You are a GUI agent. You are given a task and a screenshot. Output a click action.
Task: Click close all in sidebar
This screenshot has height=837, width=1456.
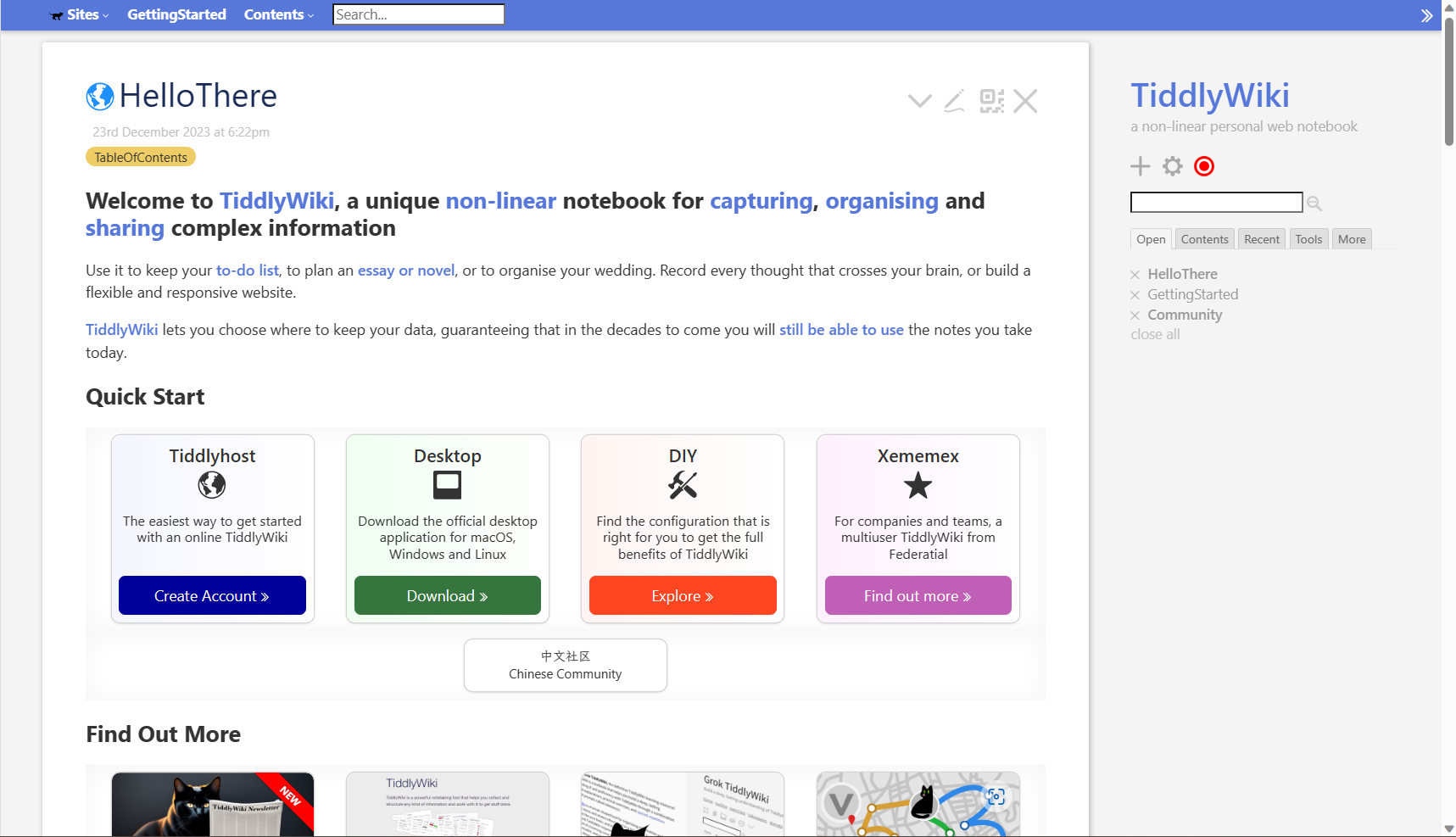tap(1155, 334)
